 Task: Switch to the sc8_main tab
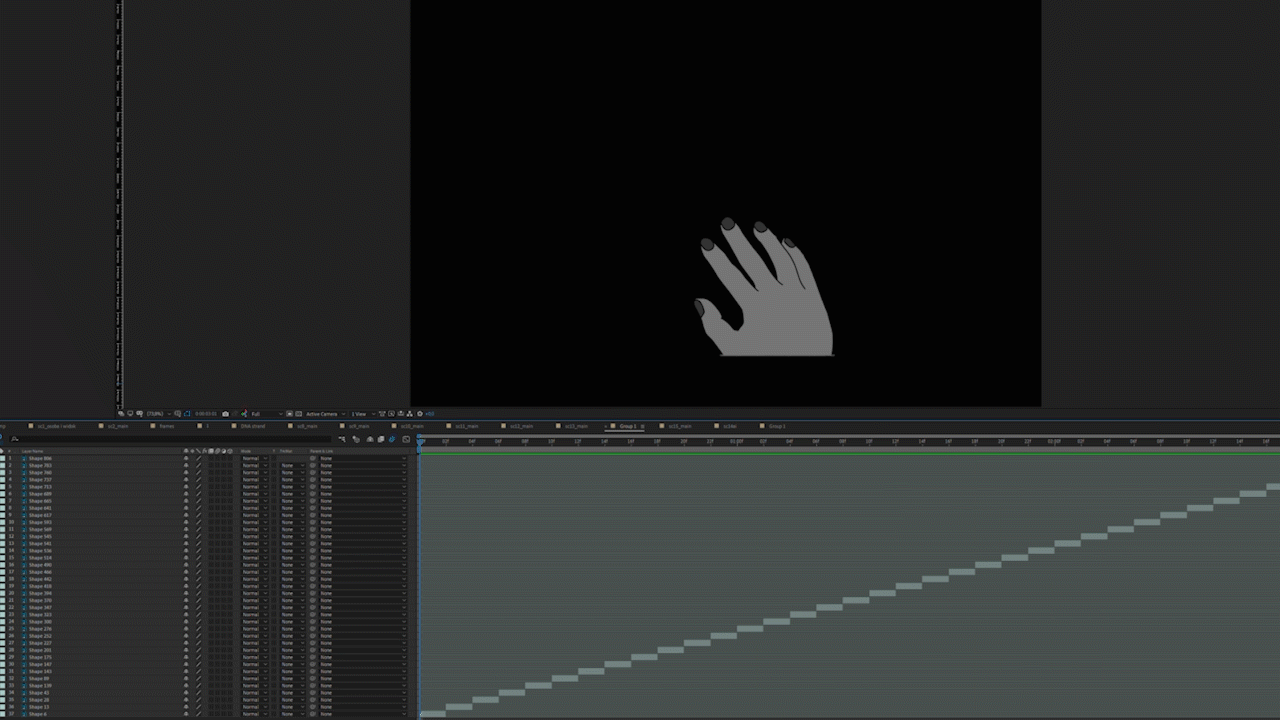pos(307,426)
